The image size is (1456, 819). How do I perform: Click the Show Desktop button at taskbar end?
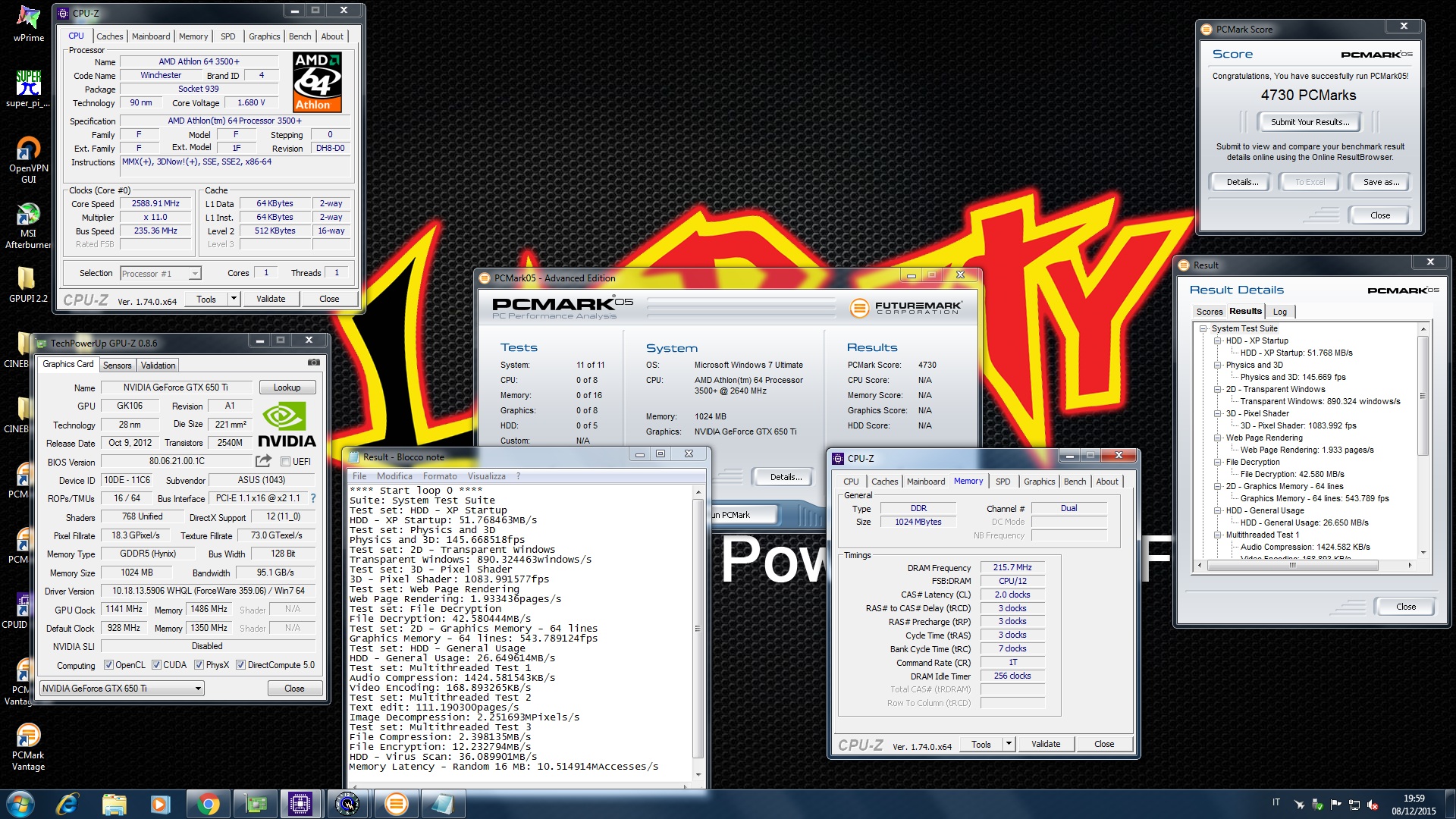click(x=1449, y=804)
